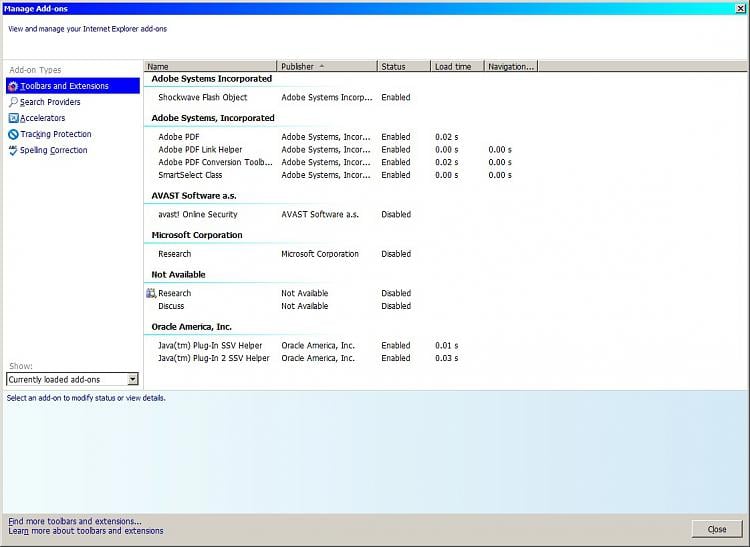Select Toolbars and Extensions add-on type
Viewport: 750px width, 547px height.
coord(73,86)
